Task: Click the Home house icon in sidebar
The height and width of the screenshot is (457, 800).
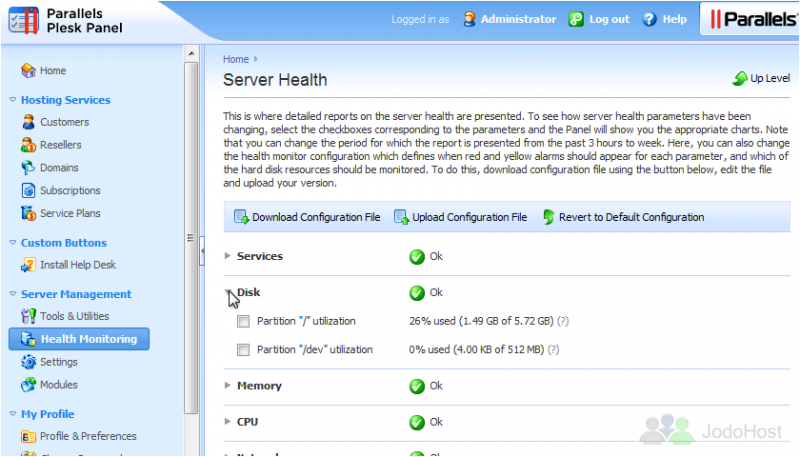Action: pyautogui.click(x=28, y=70)
